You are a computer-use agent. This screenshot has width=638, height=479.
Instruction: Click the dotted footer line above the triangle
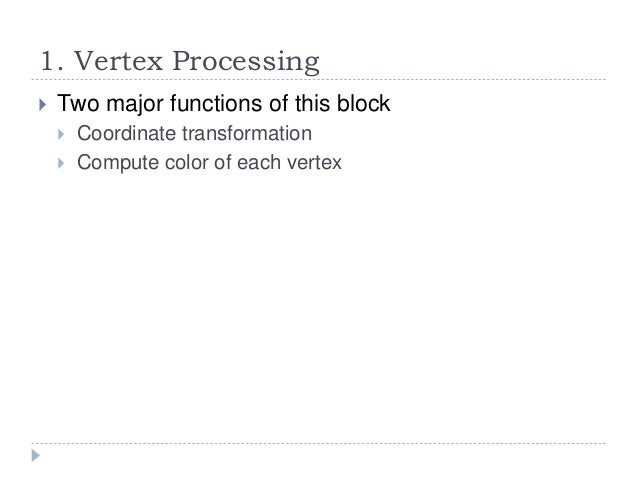[x=319, y=443]
